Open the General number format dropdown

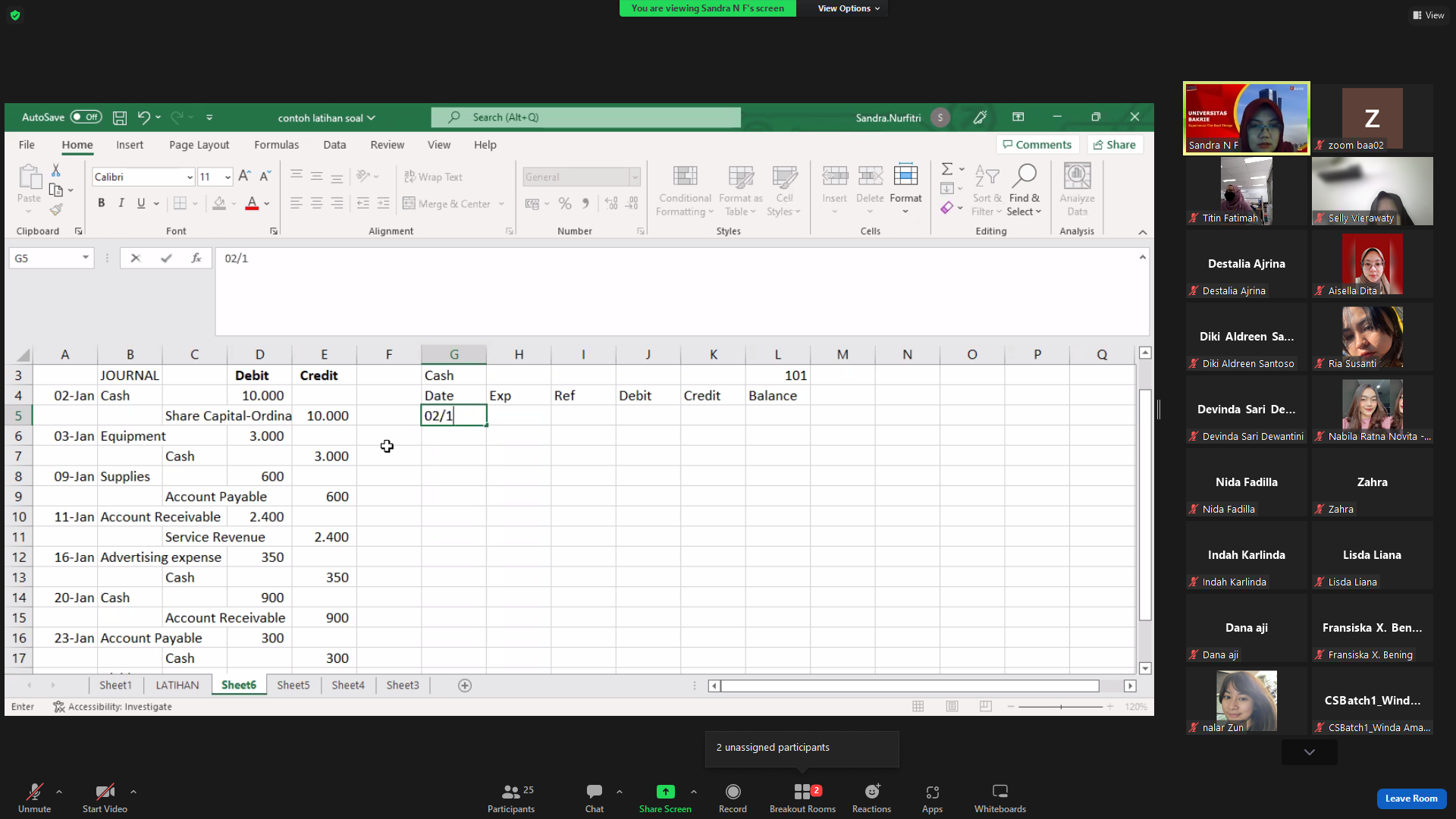pyautogui.click(x=635, y=177)
